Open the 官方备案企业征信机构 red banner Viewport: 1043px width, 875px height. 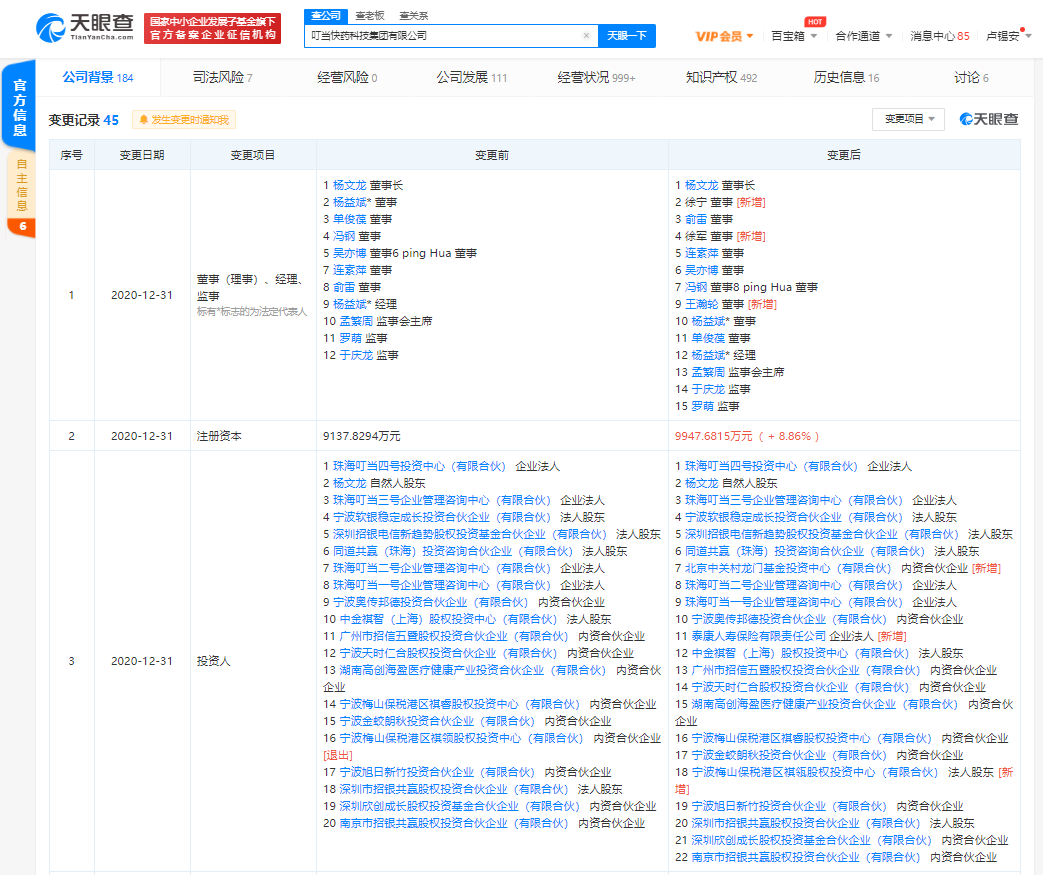(212, 29)
